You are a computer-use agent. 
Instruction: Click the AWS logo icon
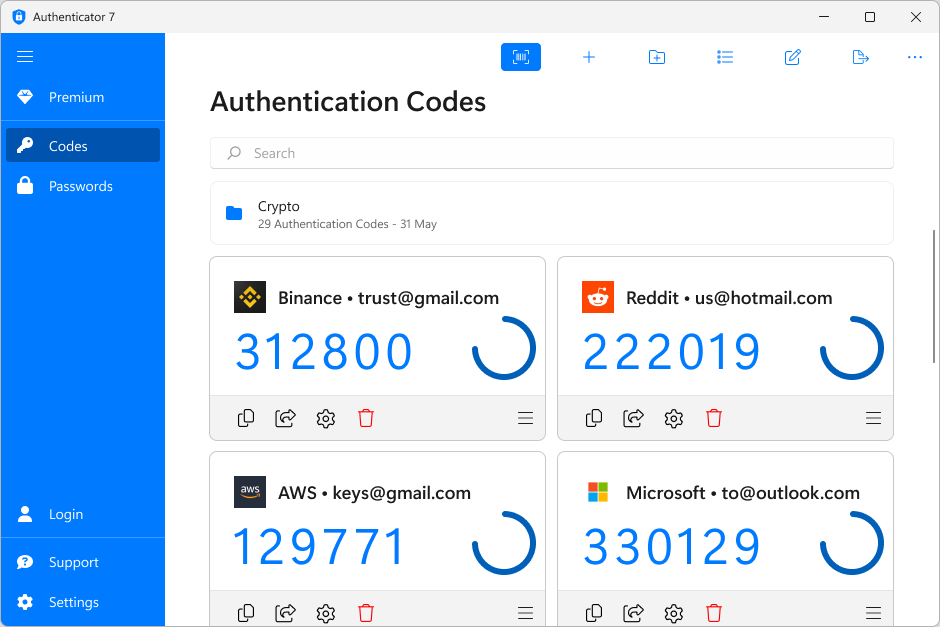[x=250, y=492]
